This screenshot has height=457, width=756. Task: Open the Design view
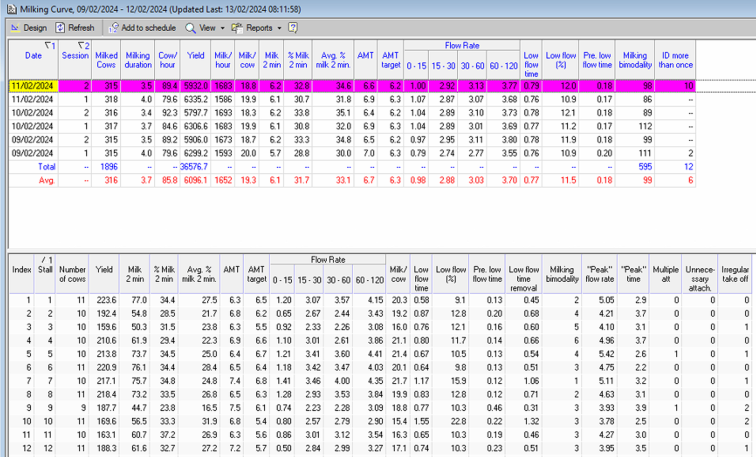(28, 28)
